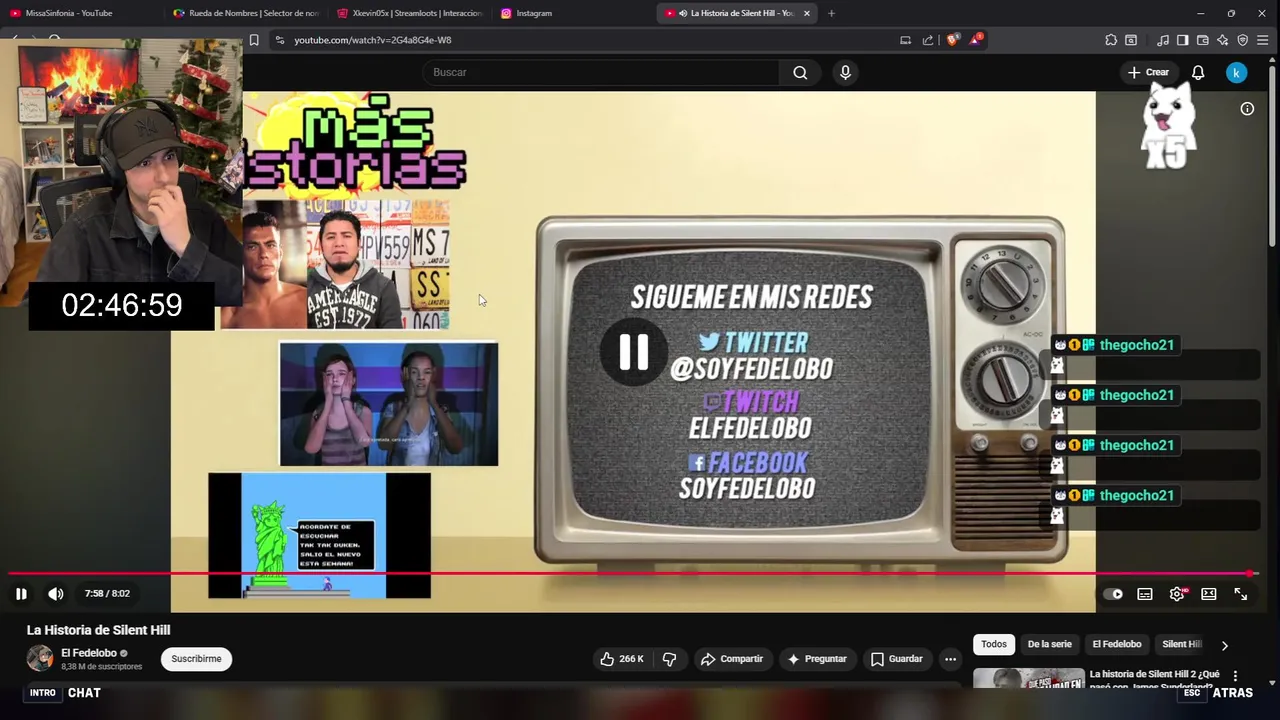Open El Fedelobo channel link
The height and width of the screenshot is (720, 1280).
click(89, 653)
